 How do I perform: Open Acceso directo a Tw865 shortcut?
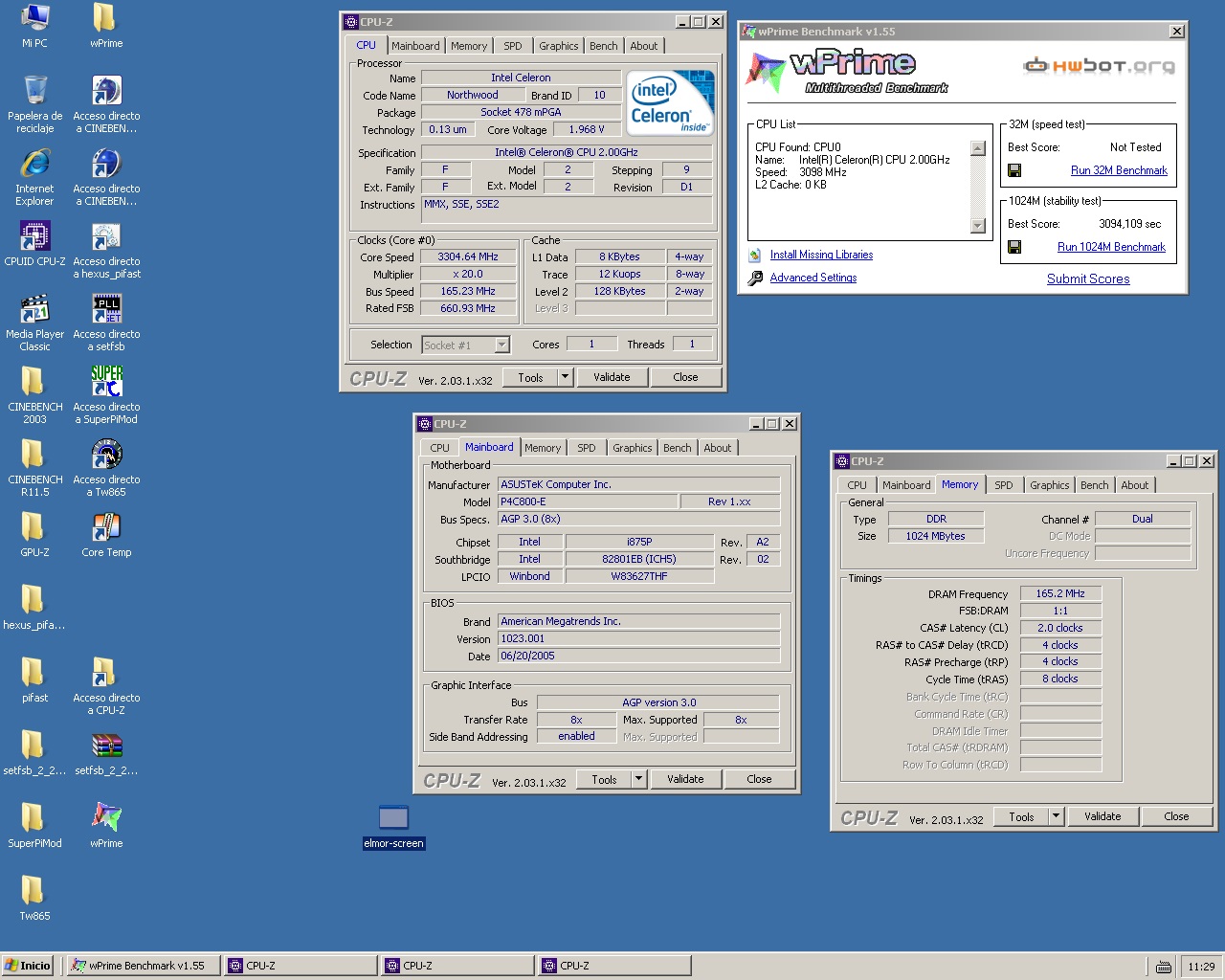[x=106, y=467]
